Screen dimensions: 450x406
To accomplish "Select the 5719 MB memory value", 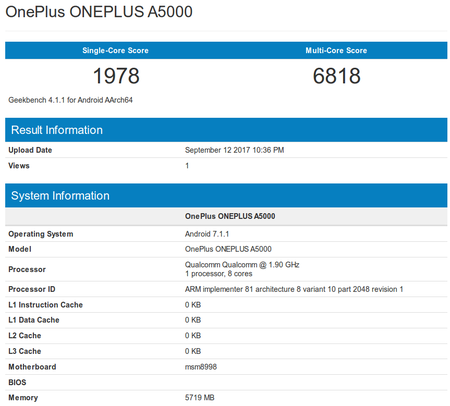I will tap(199, 398).
